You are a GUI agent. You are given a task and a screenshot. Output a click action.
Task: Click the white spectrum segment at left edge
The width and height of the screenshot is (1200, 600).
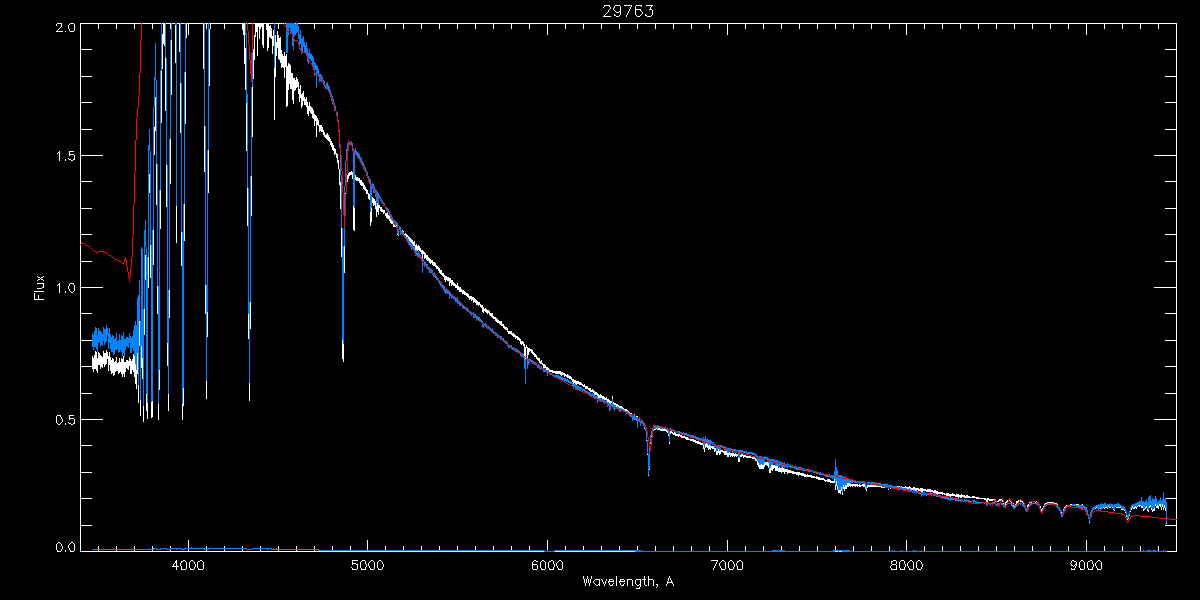click(112, 366)
